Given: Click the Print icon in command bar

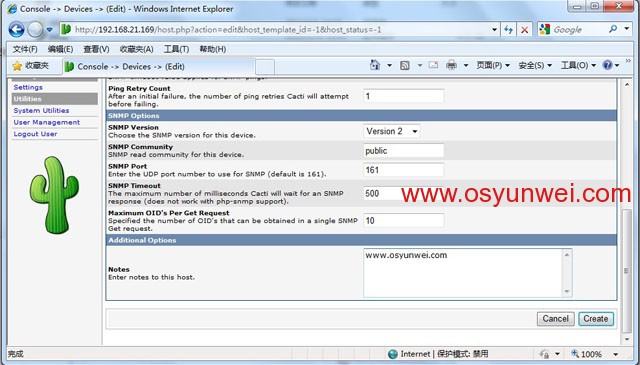Looking at the screenshot, I should pyautogui.click(x=451, y=65).
